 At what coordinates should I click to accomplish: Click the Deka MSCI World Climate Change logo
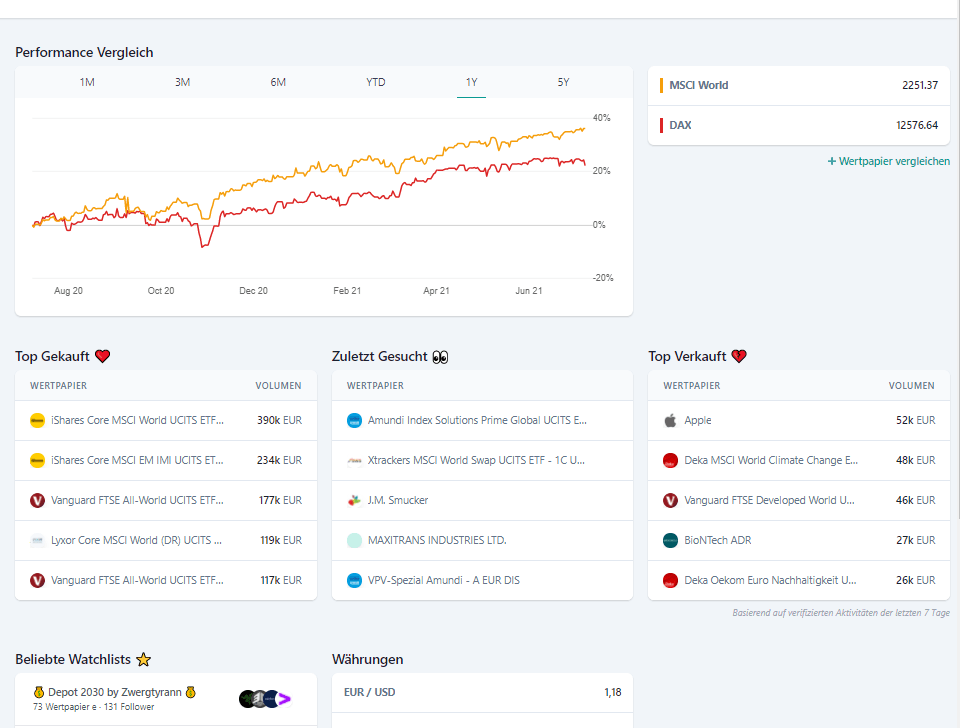point(670,460)
